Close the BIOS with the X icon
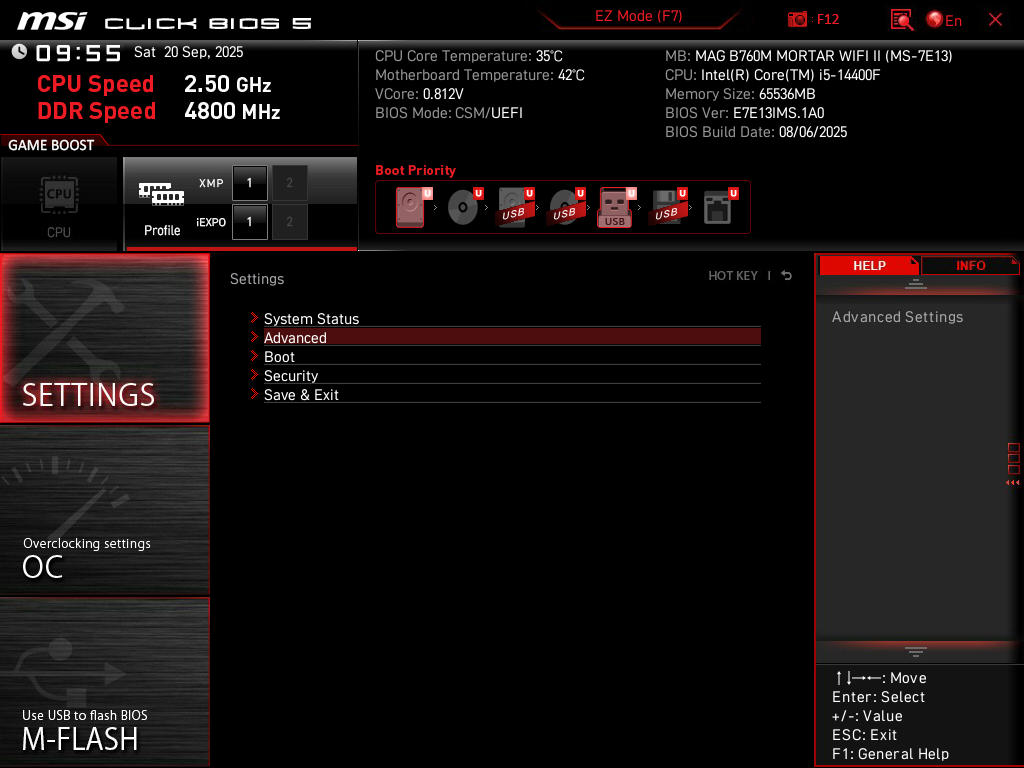 point(995,20)
